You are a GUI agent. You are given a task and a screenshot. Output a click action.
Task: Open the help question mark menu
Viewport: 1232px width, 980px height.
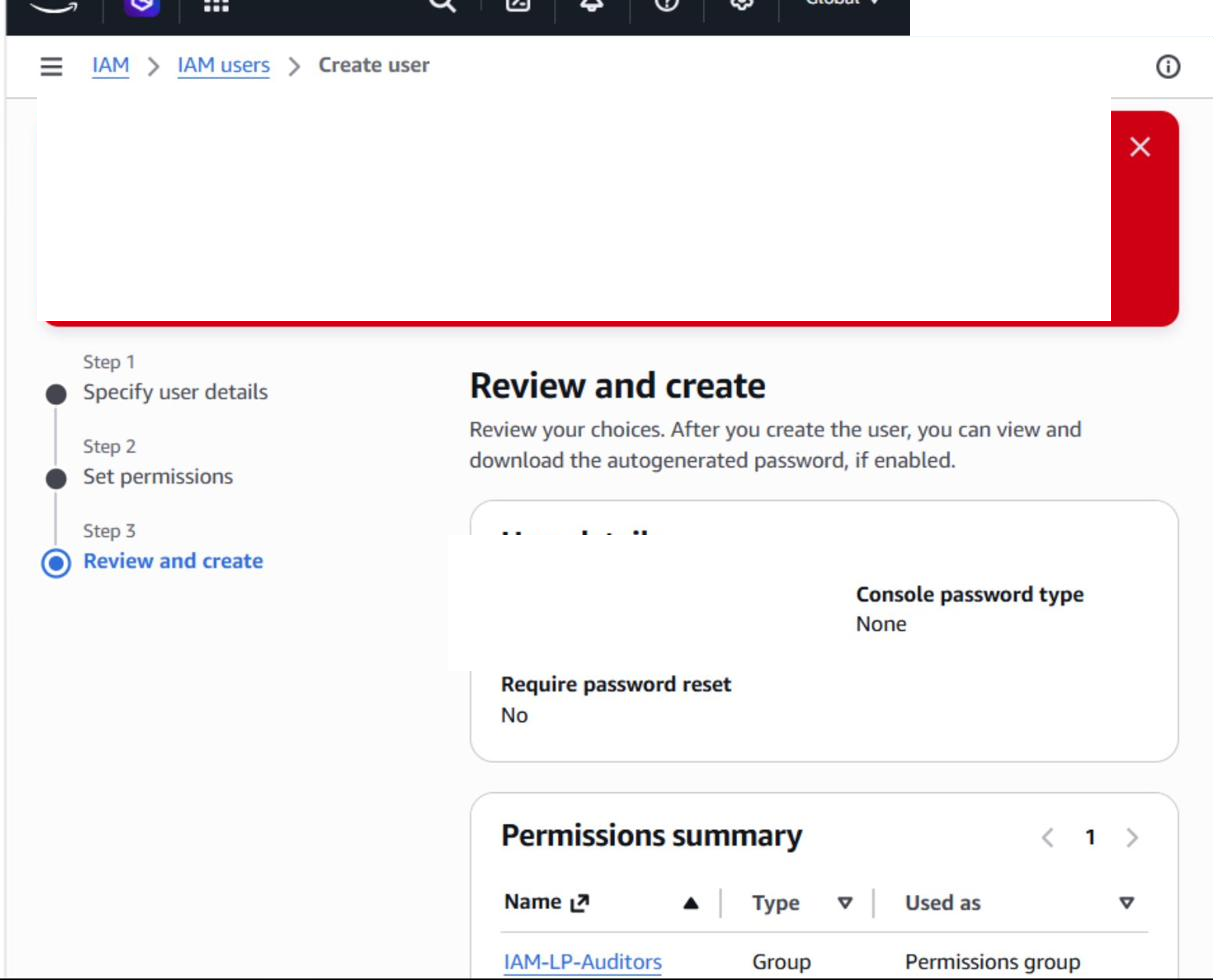667,5
